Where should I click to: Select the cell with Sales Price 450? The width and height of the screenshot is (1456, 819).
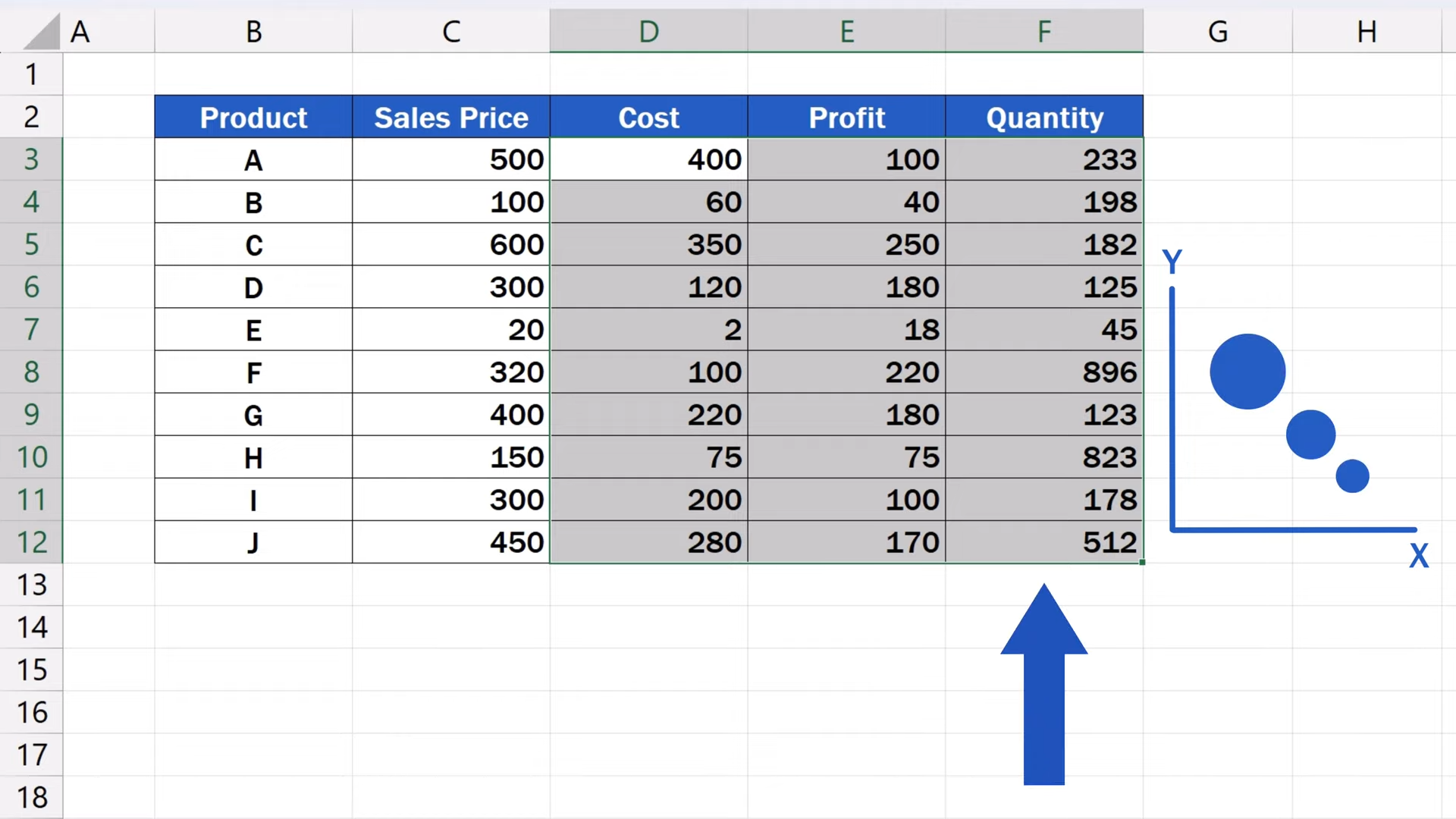451,542
